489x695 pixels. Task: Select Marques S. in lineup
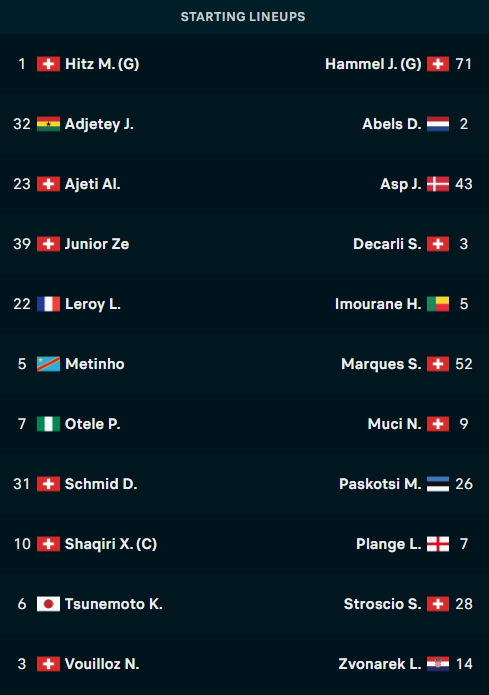click(x=381, y=364)
